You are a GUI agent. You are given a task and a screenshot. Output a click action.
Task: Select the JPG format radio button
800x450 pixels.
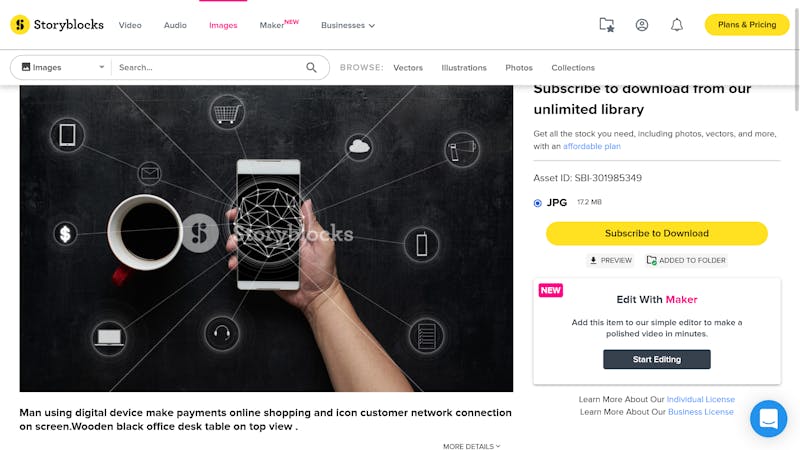(537, 203)
